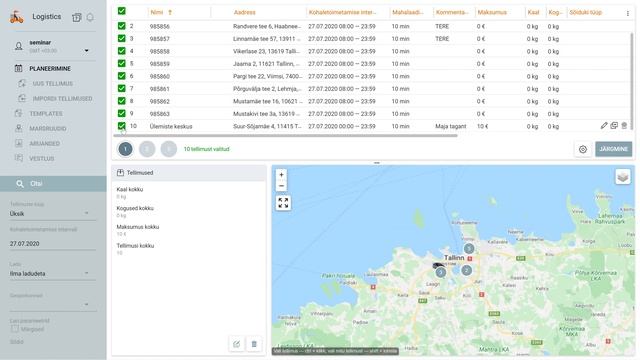Click the Tellimused panel header icon
This screenshot has height=360, width=640.
pyautogui.click(x=120, y=173)
